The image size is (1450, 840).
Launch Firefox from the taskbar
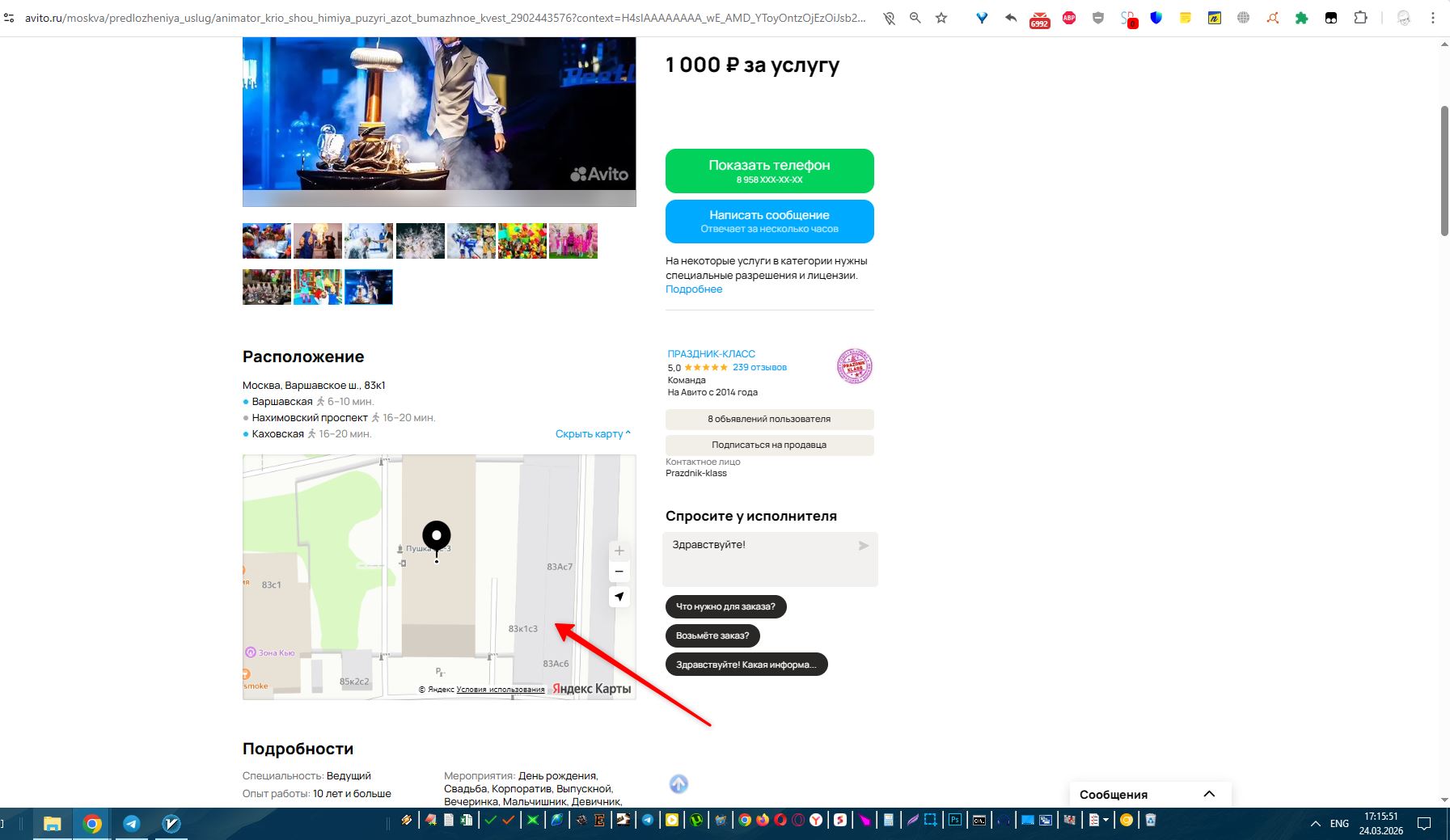763,820
